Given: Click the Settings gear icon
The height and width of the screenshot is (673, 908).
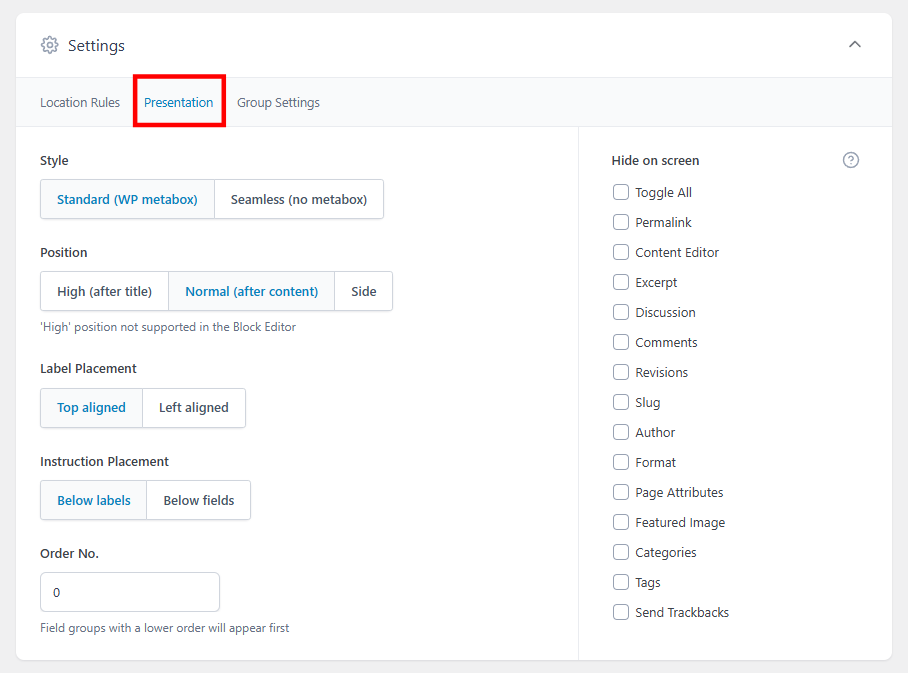Looking at the screenshot, I should (x=49, y=45).
